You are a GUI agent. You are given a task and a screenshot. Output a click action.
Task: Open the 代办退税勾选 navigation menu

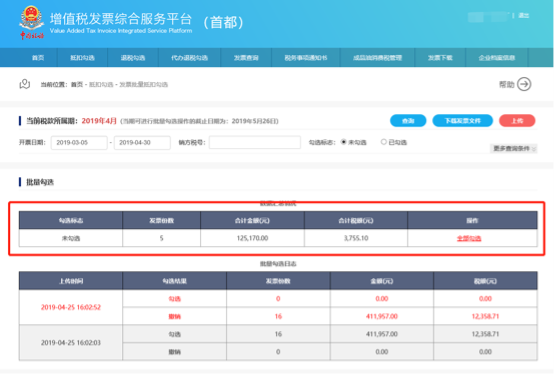(189, 58)
